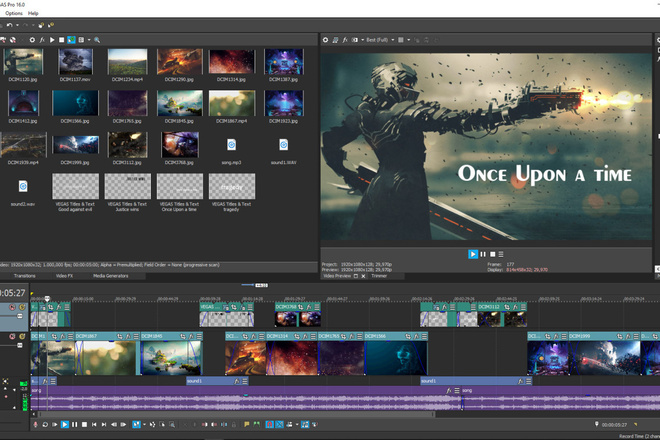This screenshot has height=440, width=660.
Task: Toggle Split Screen View in preview toolbar
Action: tap(355, 40)
